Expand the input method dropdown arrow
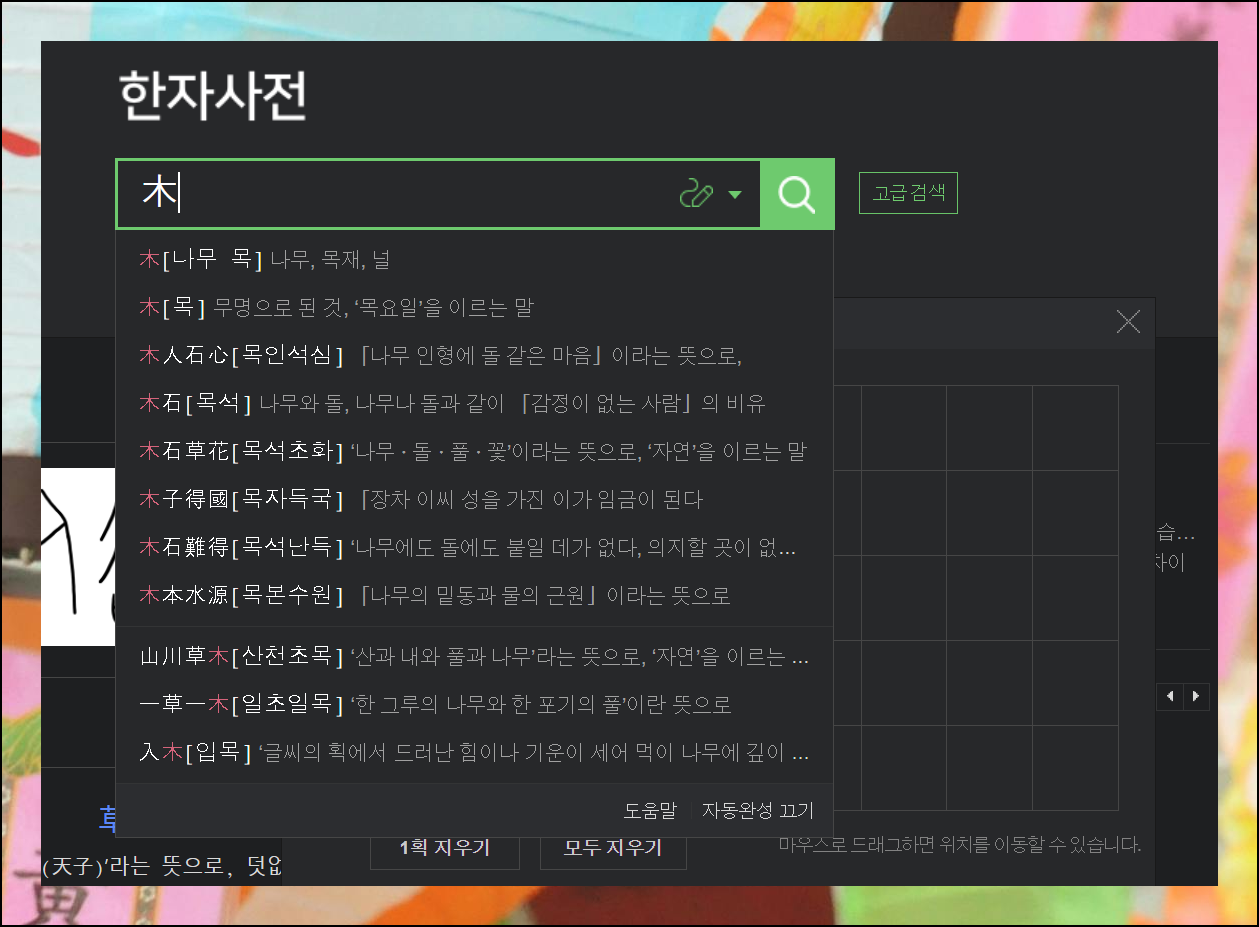The image size is (1259, 927). click(x=735, y=195)
